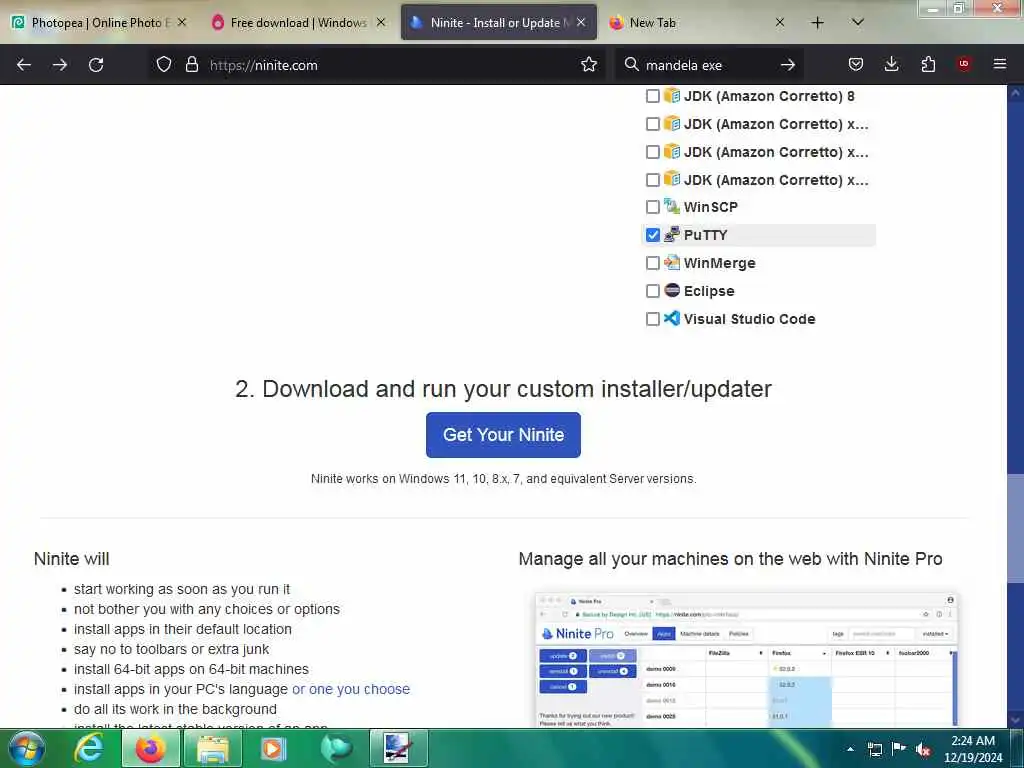
Task: Click the PuTTY application icon
Action: [x=672, y=234]
